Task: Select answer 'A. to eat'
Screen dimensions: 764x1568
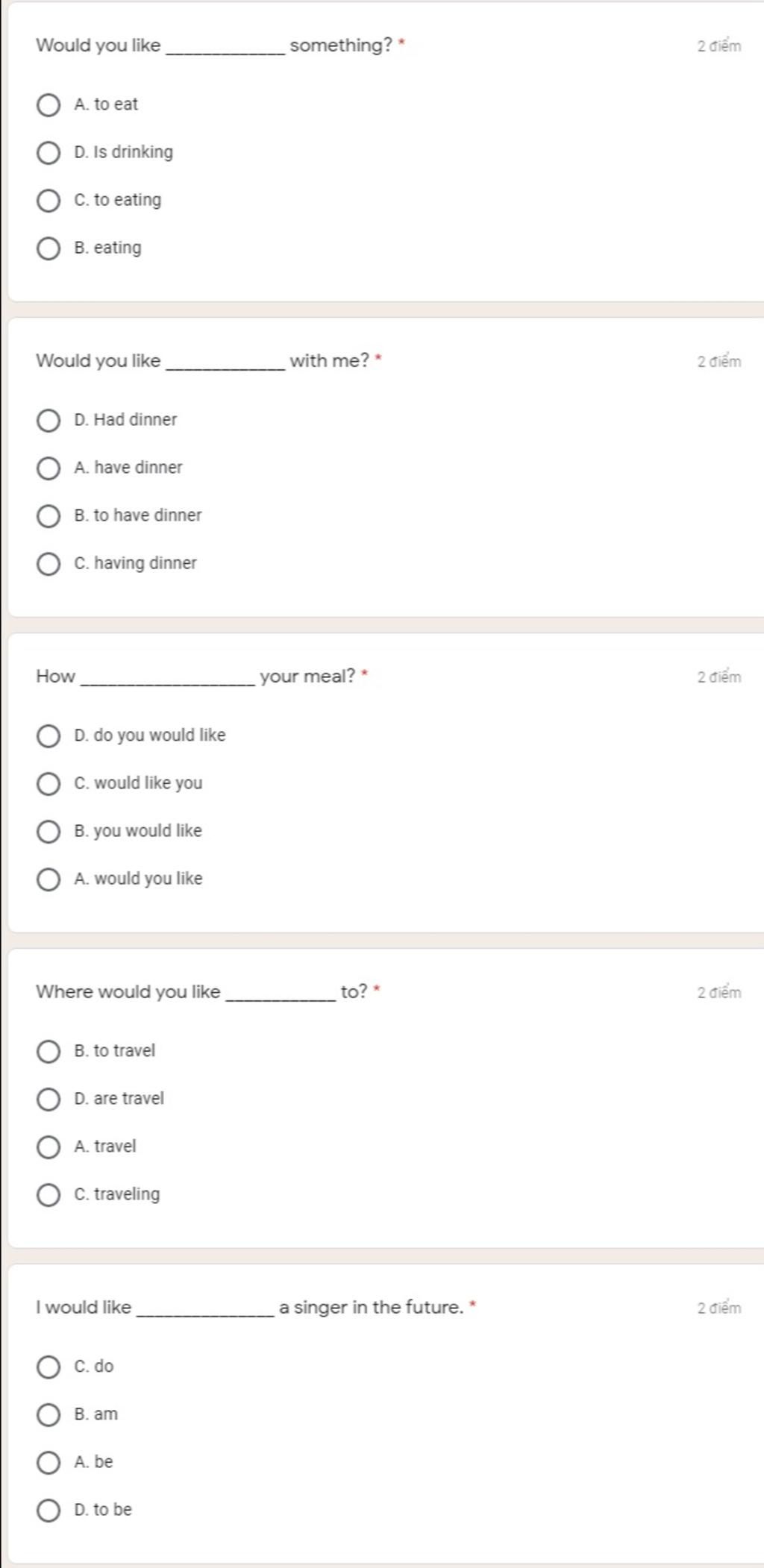Action: click(48, 105)
